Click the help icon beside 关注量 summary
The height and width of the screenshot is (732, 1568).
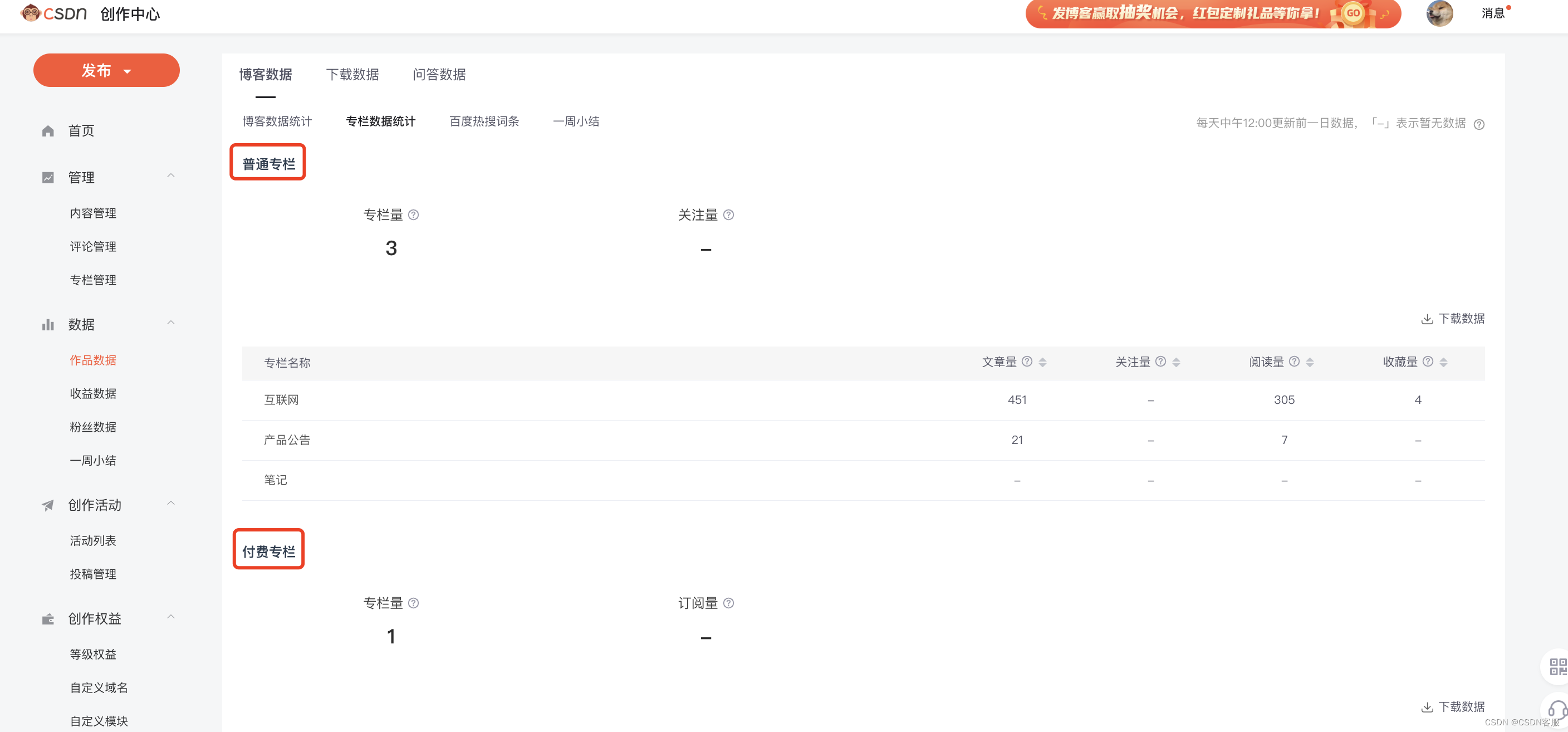pos(729,215)
